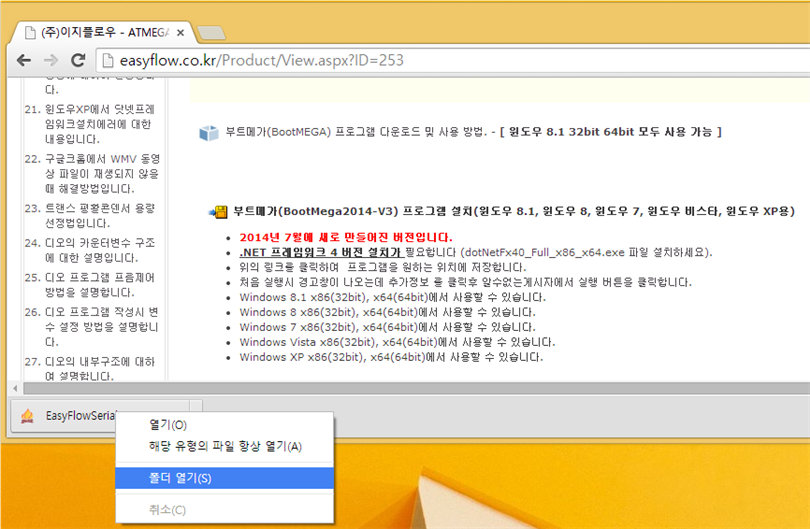Click the 부트메가(BootMega2014-V3) 프로그램 설치 title
Viewport: 810px width, 529px height.
[513, 211]
